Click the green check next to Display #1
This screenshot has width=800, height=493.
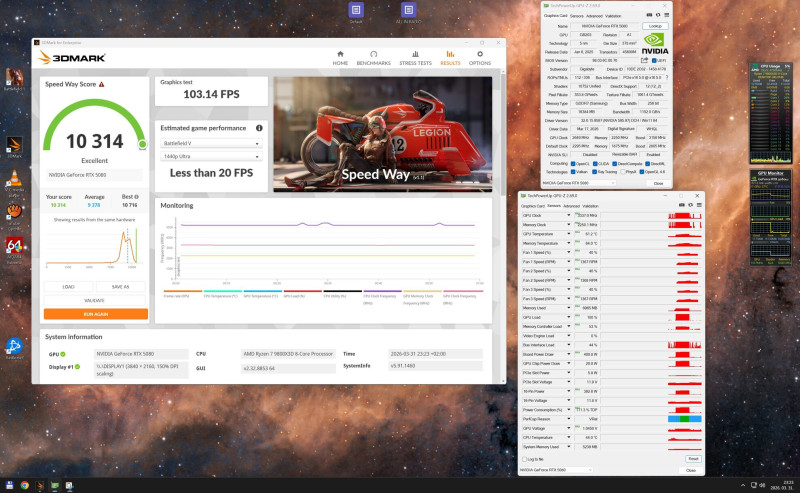pyautogui.click(x=78, y=366)
